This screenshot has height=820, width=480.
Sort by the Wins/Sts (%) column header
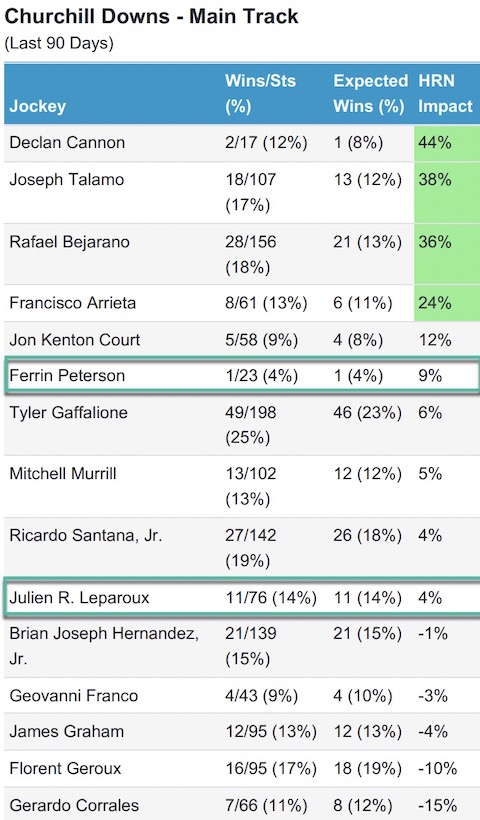click(260, 94)
